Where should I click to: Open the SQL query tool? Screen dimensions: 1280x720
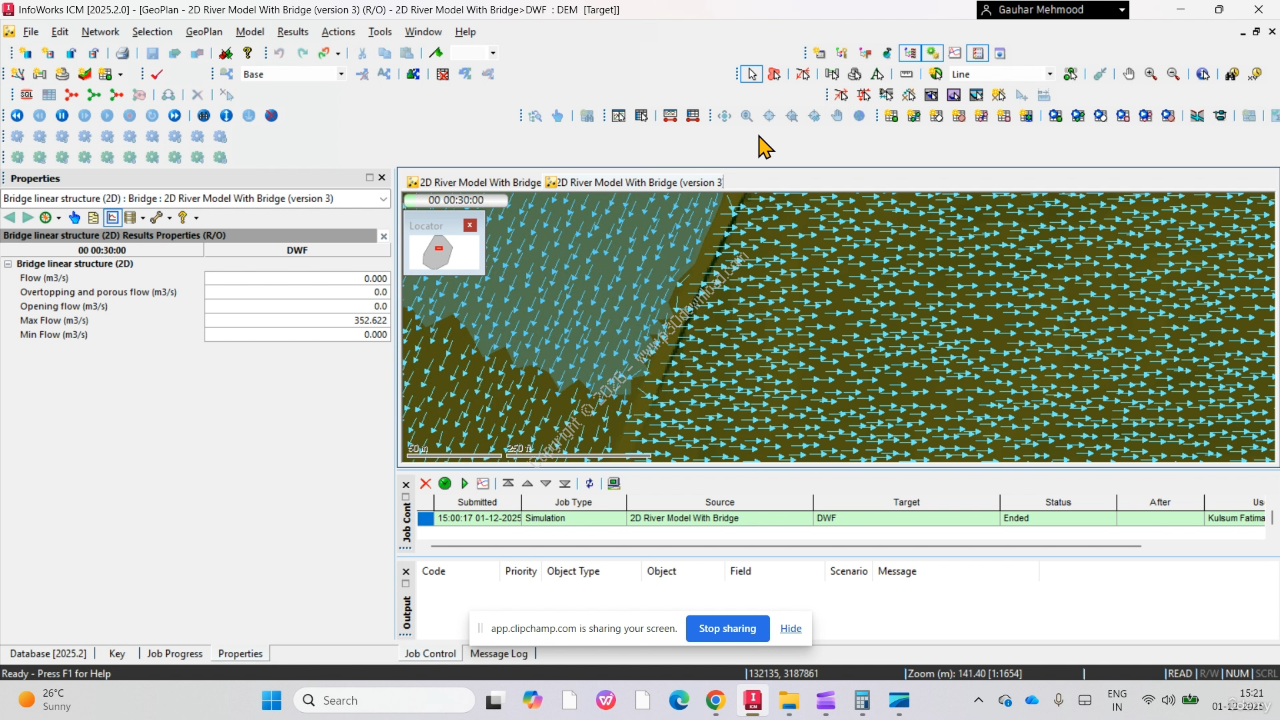[x=27, y=95]
